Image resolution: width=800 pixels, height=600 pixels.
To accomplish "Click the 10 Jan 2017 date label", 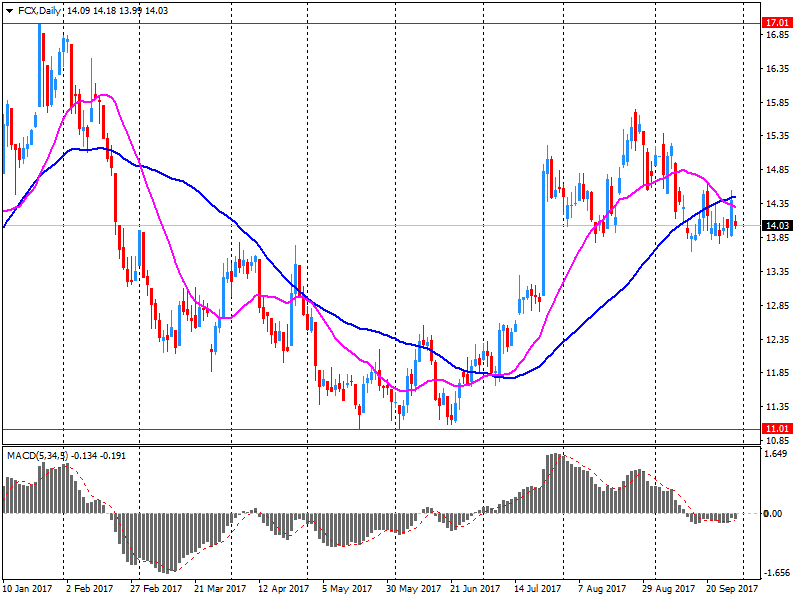I will (28, 589).
